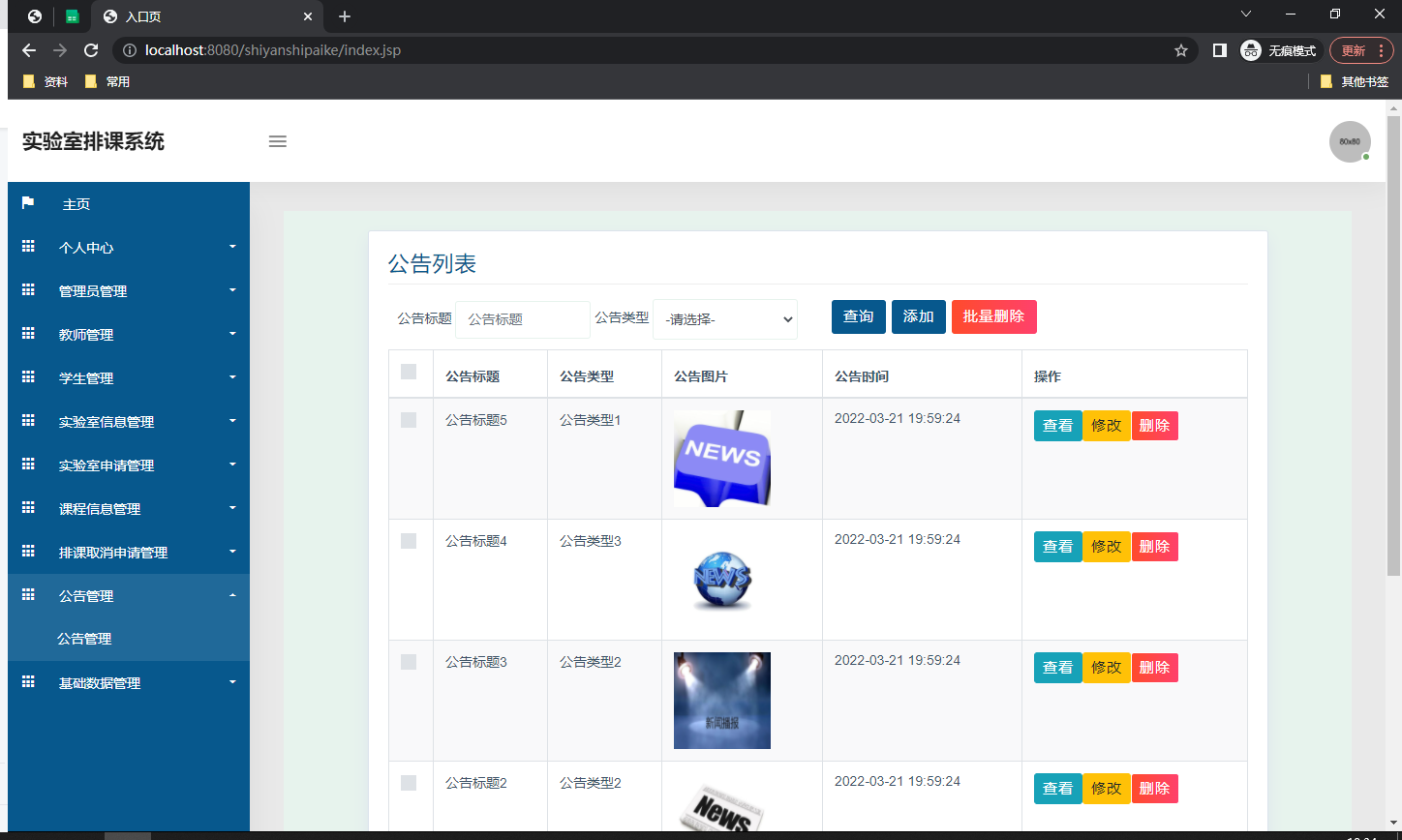The height and width of the screenshot is (840, 1402).
Task: Go back using browser back arrow
Action: 29,50
